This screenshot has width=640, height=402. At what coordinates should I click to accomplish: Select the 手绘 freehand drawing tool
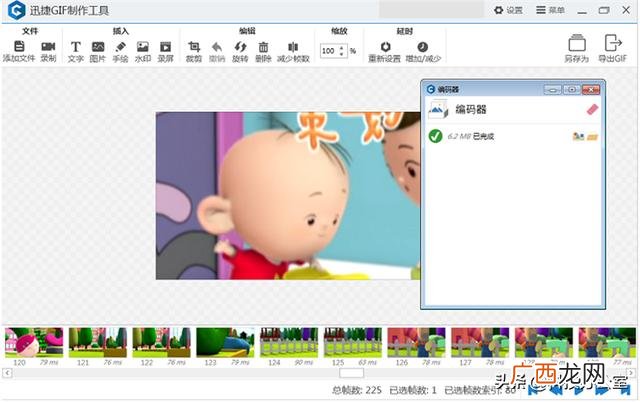pyautogui.click(x=120, y=47)
